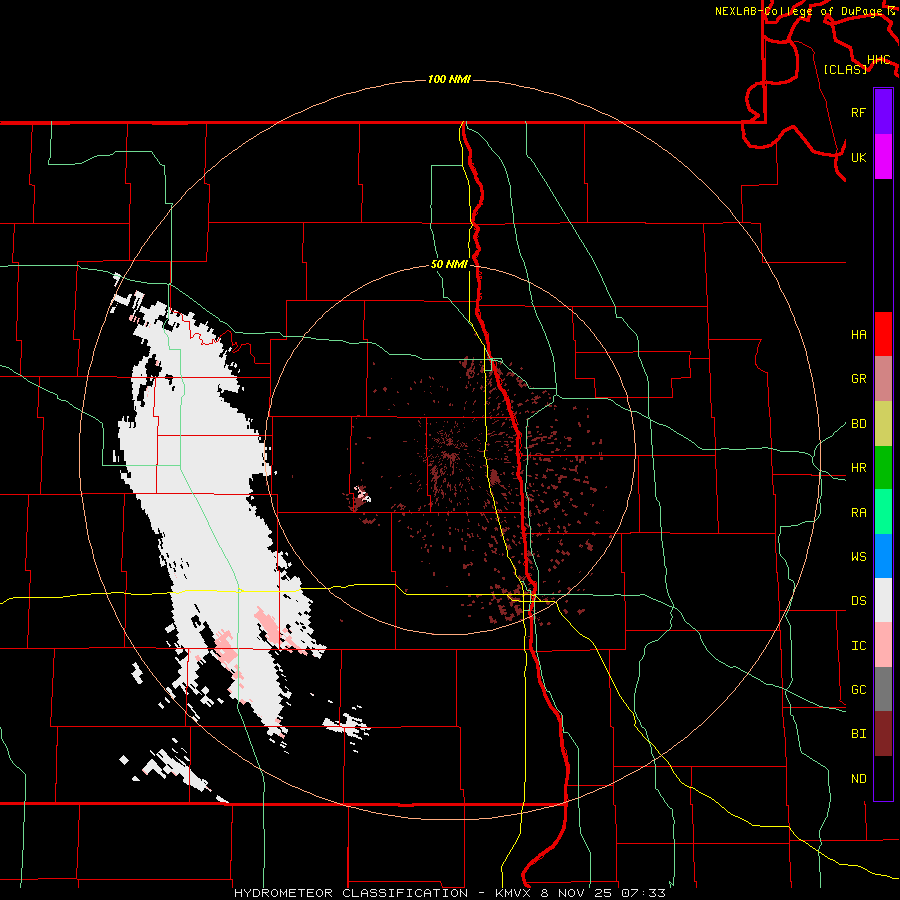The width and height of the screenshot is (900, 900).
Task: Click the HHC product label
Action: coord(878,60)
